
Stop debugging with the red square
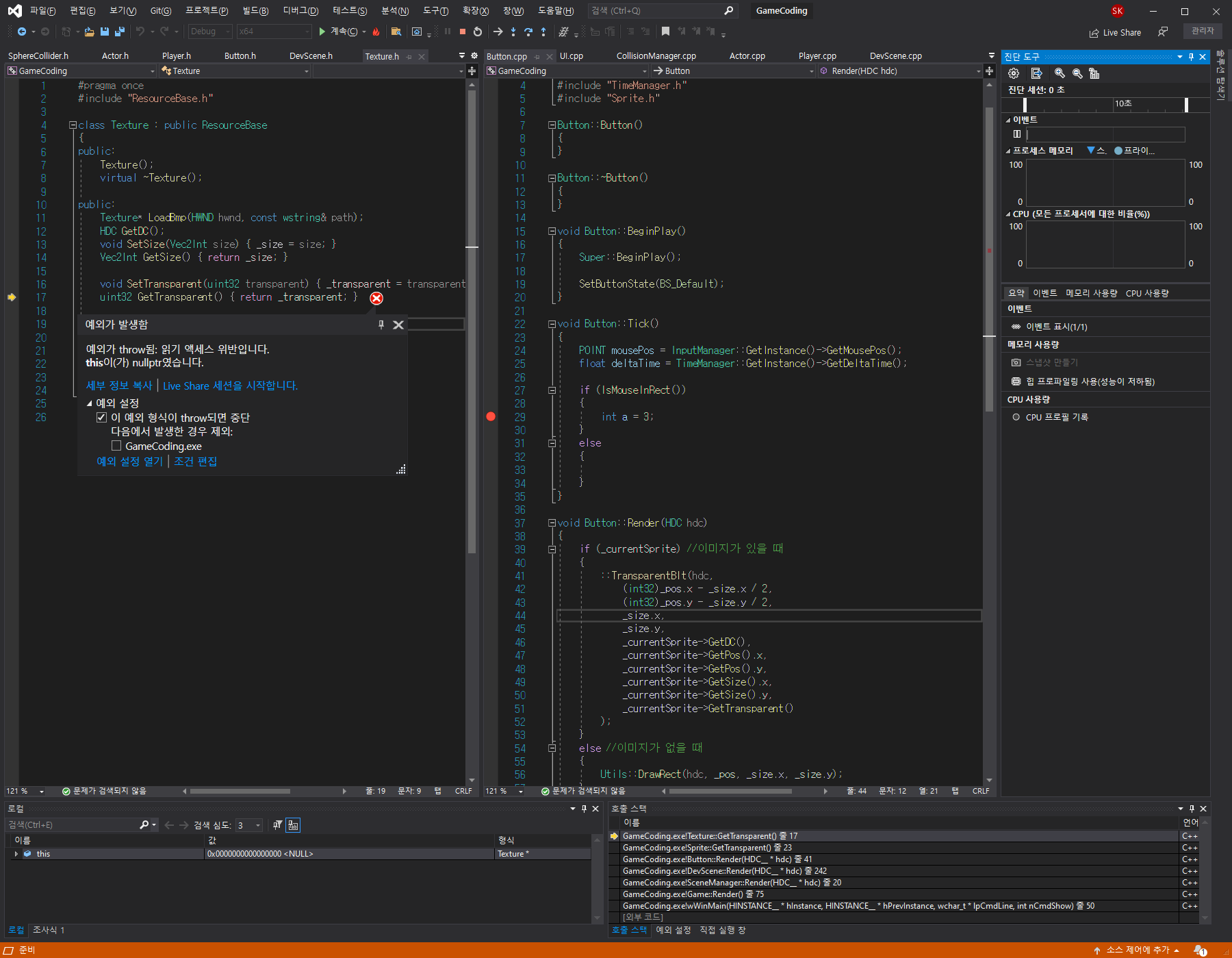pos(463,31)
